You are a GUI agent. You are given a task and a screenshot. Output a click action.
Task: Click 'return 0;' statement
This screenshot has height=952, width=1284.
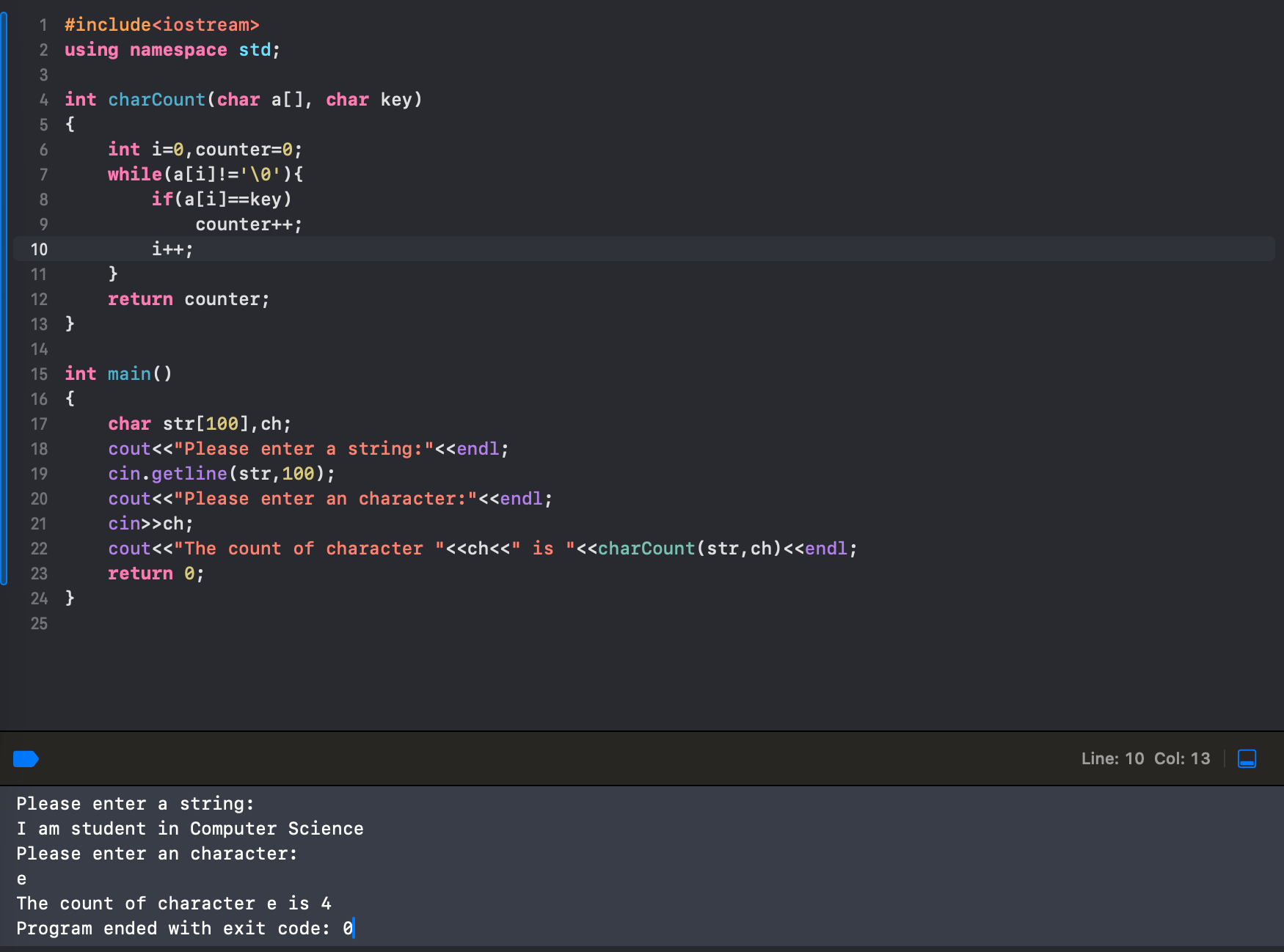coord(156,574)
